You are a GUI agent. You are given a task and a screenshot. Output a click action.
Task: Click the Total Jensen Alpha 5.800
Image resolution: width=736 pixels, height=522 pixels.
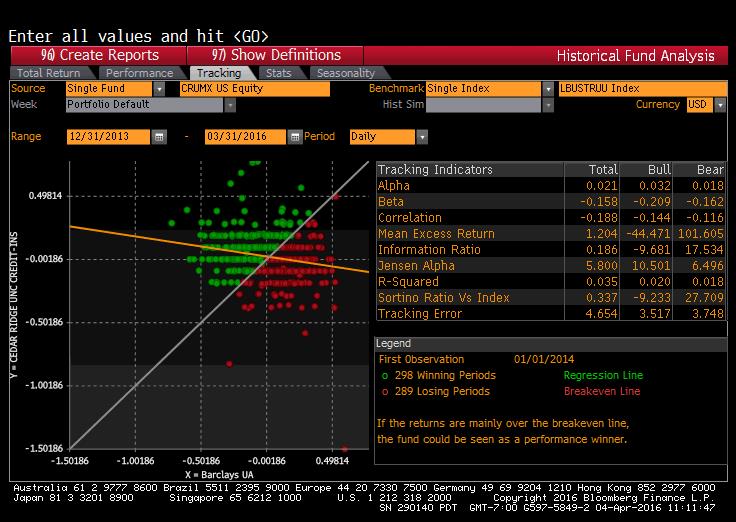coord(602,266)
